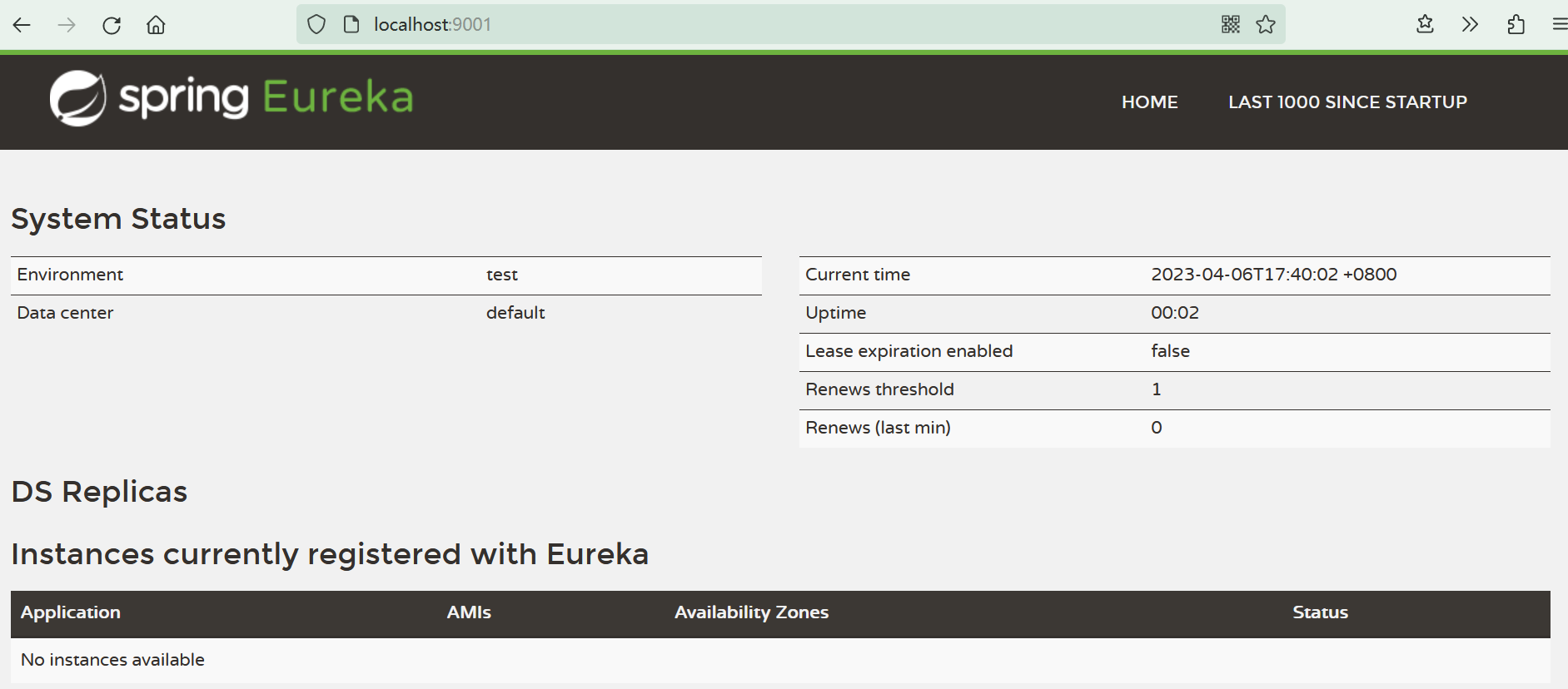The width and height of the screenshot is (1568, 689).
Task: Select Lease expiration enabled label
Action: point(908,351)
